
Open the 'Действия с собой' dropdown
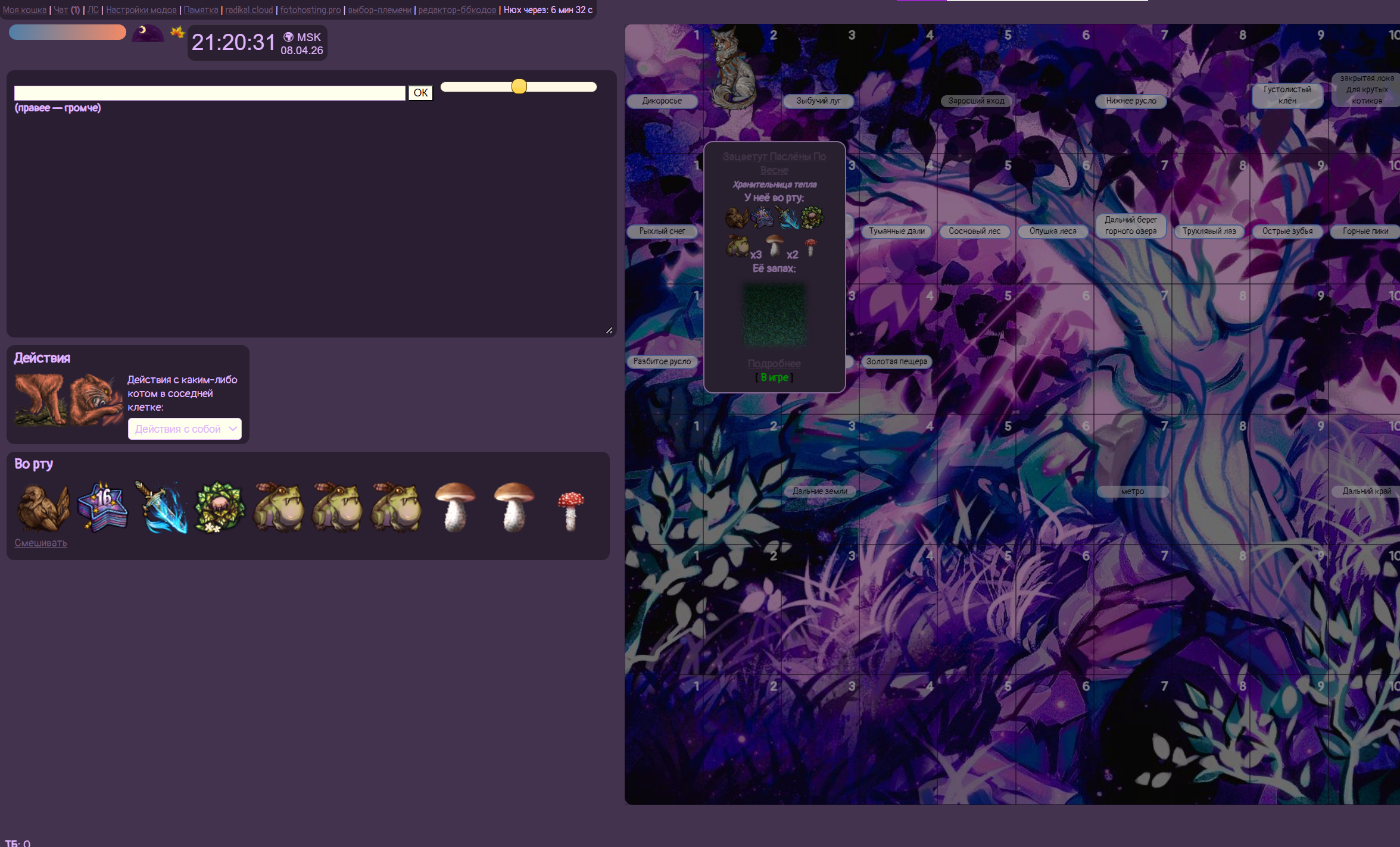pyautogui.click(x=185, y=429)
